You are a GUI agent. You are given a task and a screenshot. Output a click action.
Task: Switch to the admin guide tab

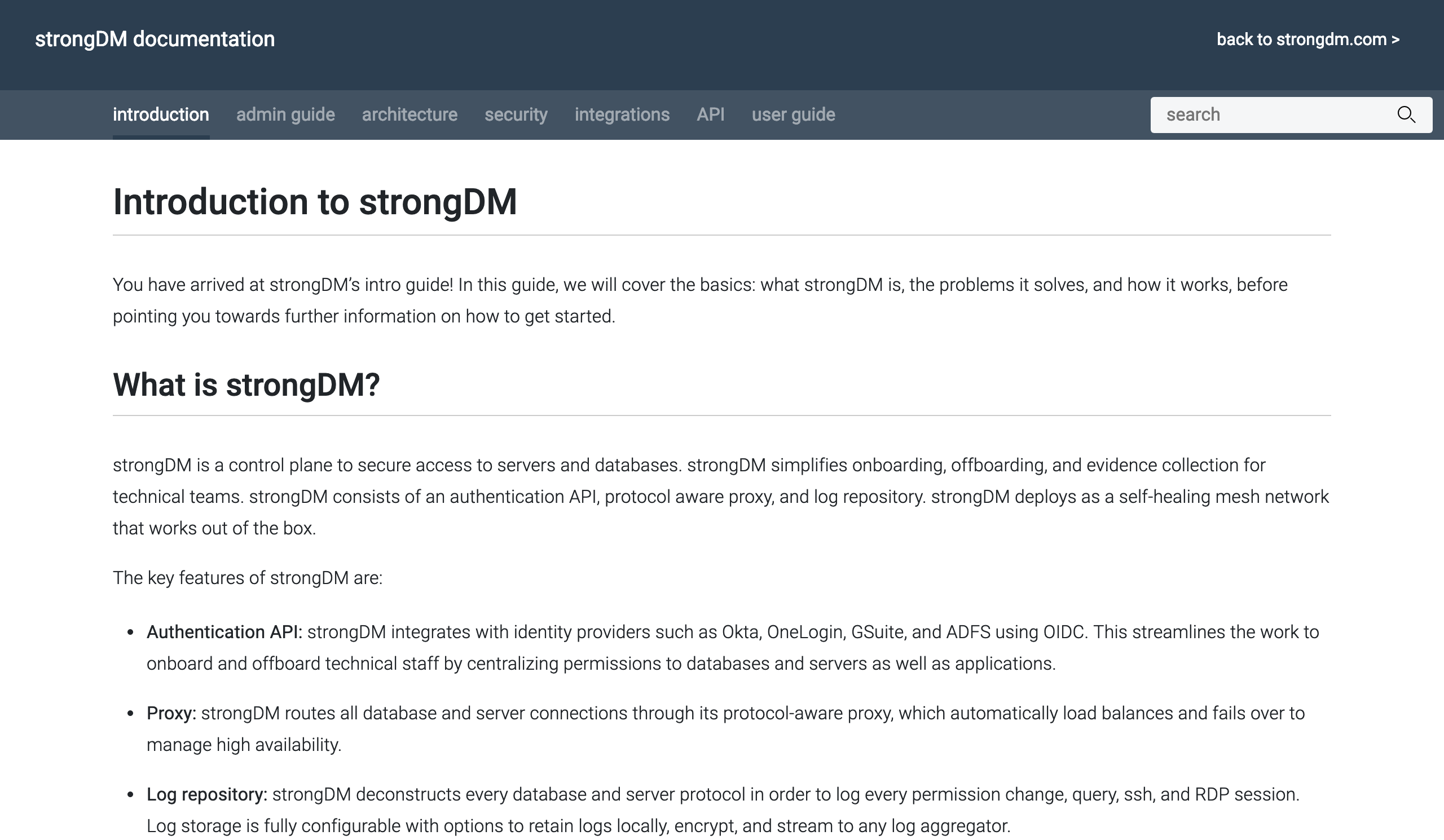pos(285,114)
